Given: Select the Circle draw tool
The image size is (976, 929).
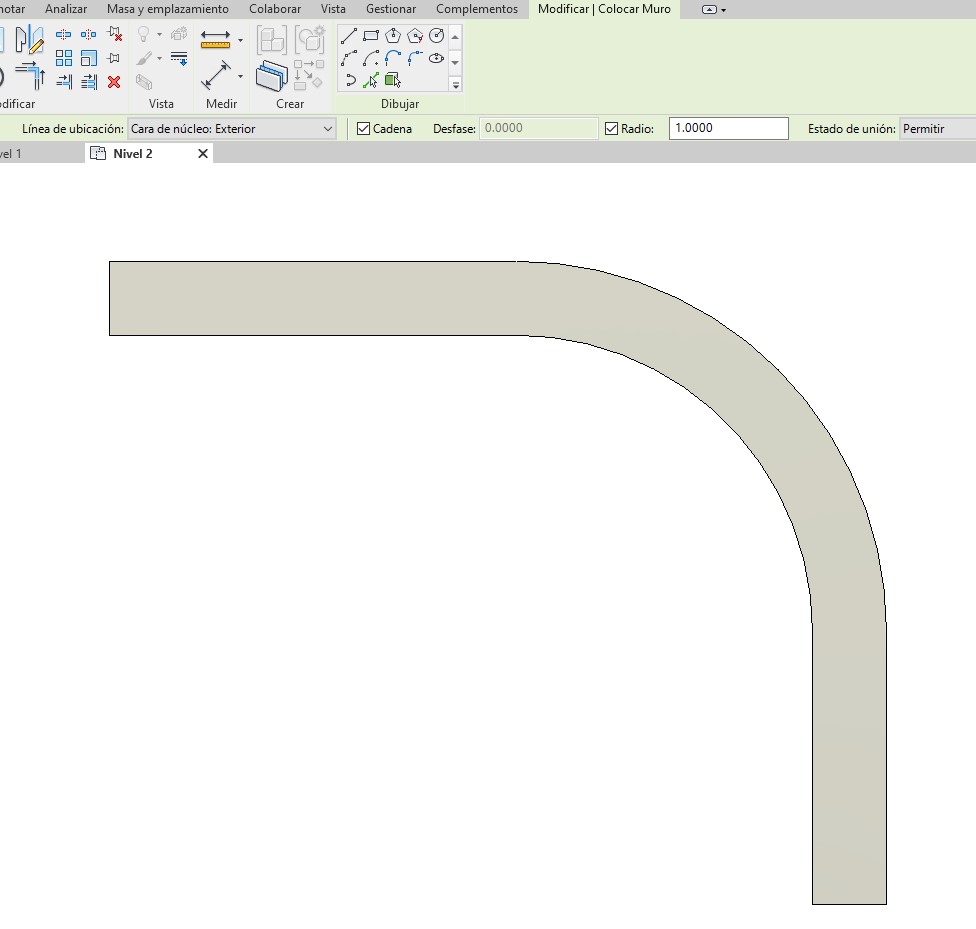Looking at the screenshot, I should click(436, 37).
